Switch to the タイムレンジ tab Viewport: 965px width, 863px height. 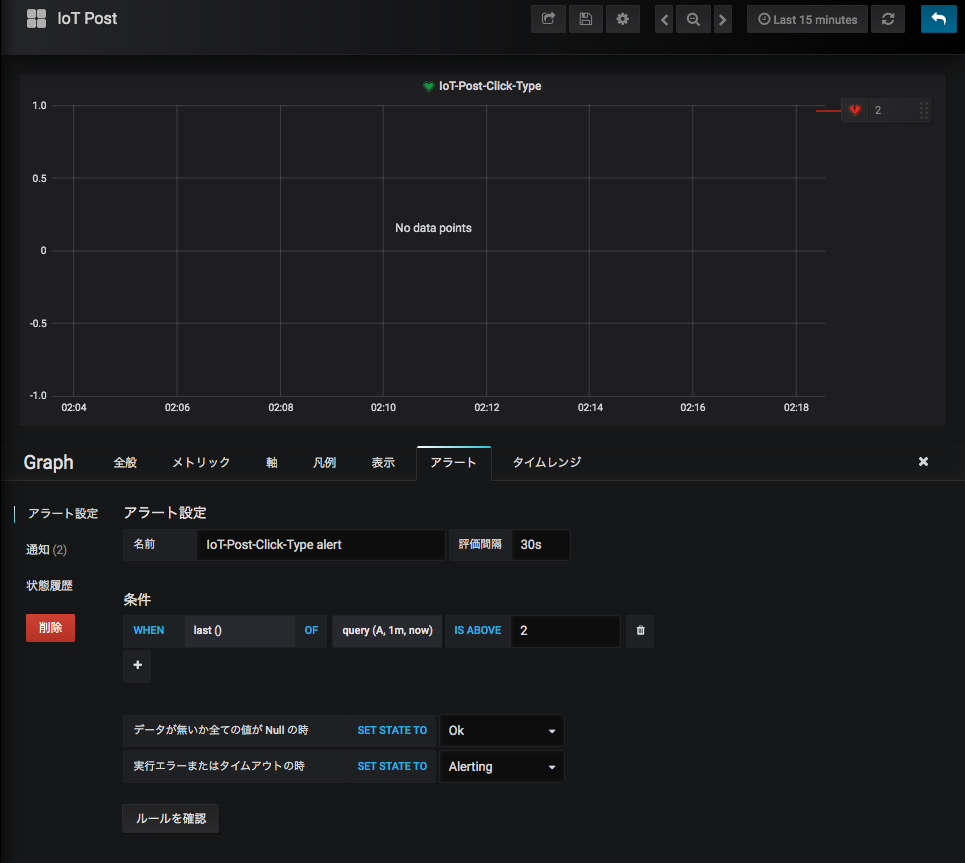(x=547, y=462)
